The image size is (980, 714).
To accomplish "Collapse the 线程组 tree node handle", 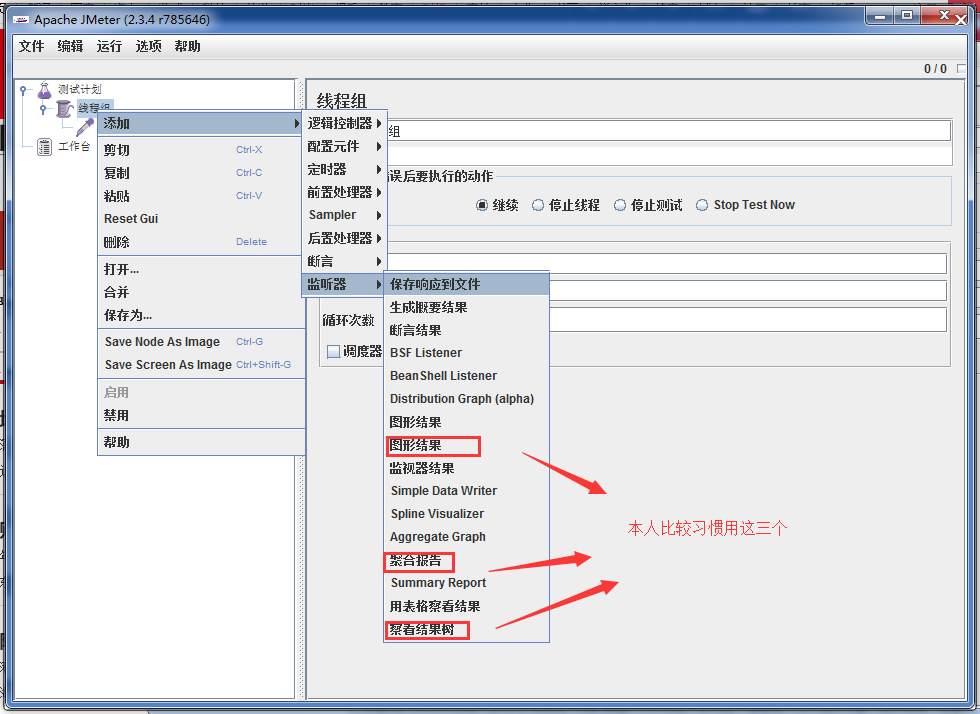I will click(x=42, y=109).
